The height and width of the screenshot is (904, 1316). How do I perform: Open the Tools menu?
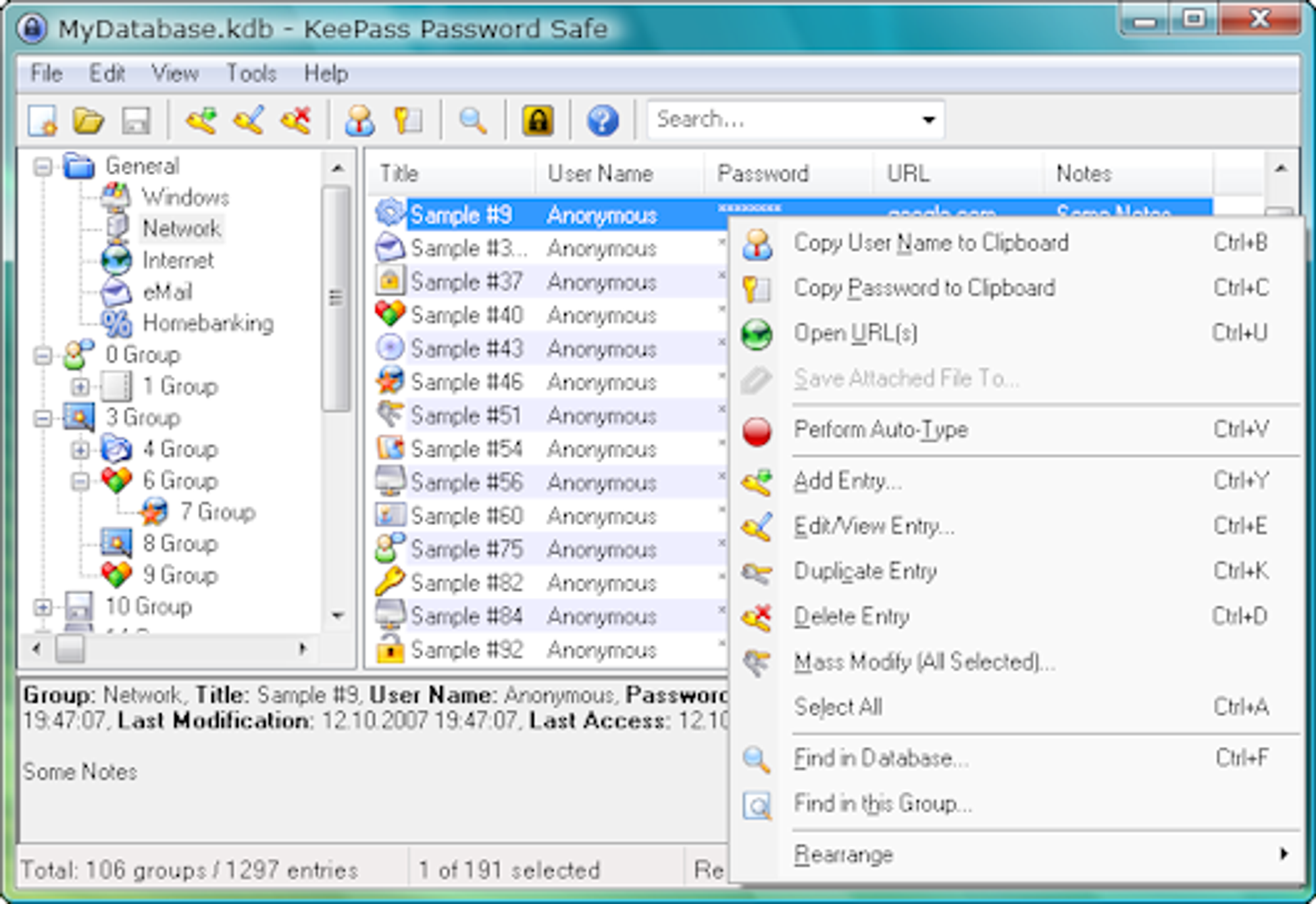[251, 73]
